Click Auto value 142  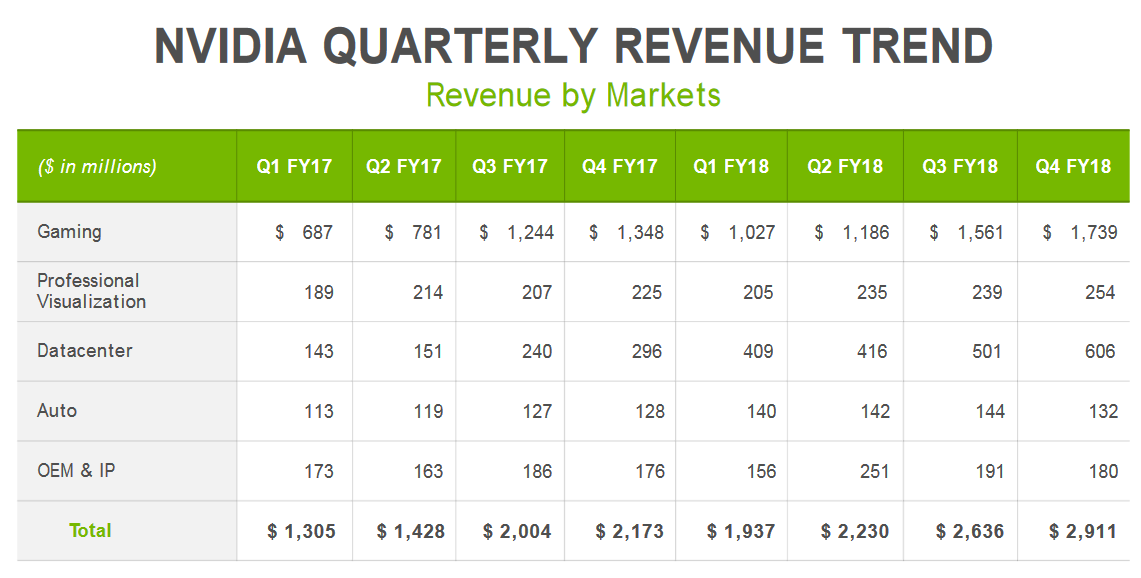click(x=875, y=411)
